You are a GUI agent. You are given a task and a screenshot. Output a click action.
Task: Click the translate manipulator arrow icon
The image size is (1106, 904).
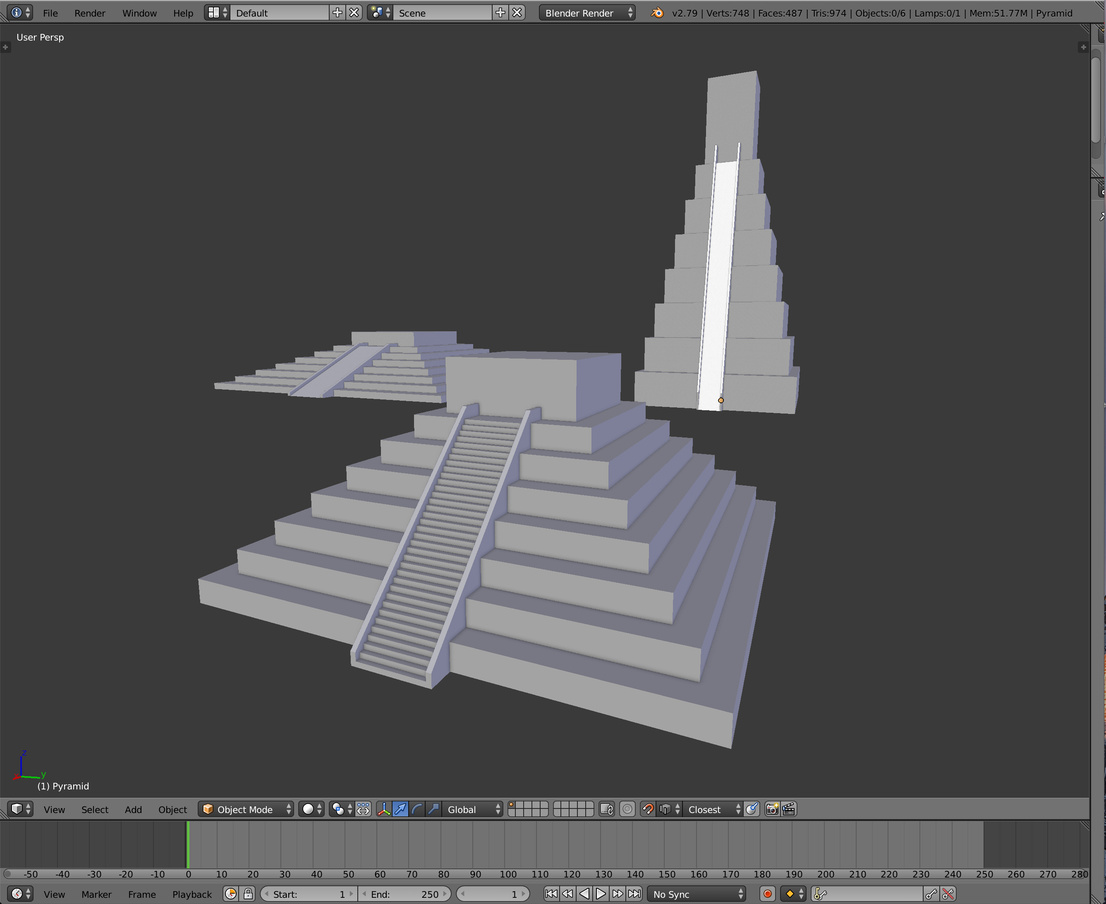coord(400,809)
